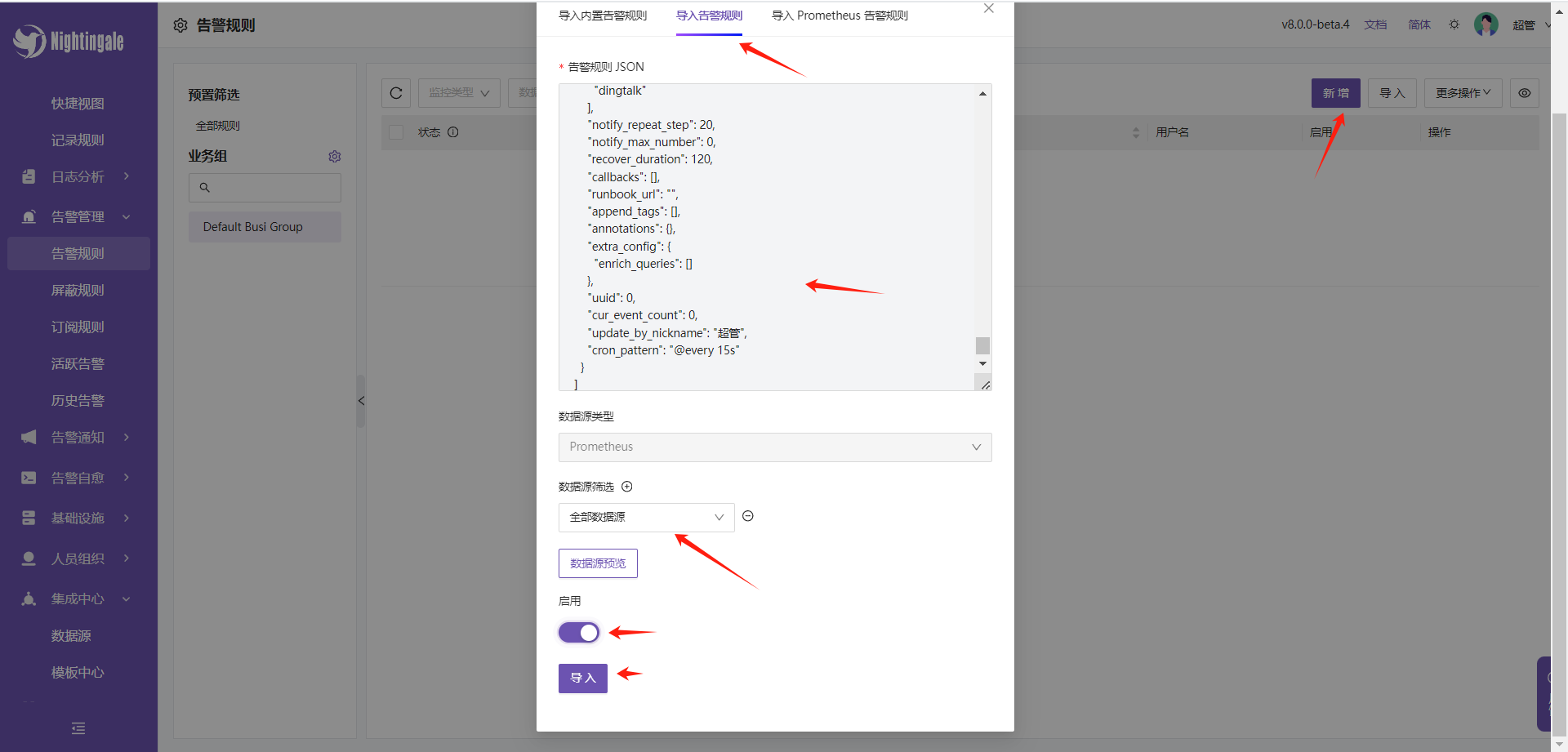Click the purple 导入 submit button
Image resolution: width=1568 pixels, height=752 pixels.
[582, 679]
